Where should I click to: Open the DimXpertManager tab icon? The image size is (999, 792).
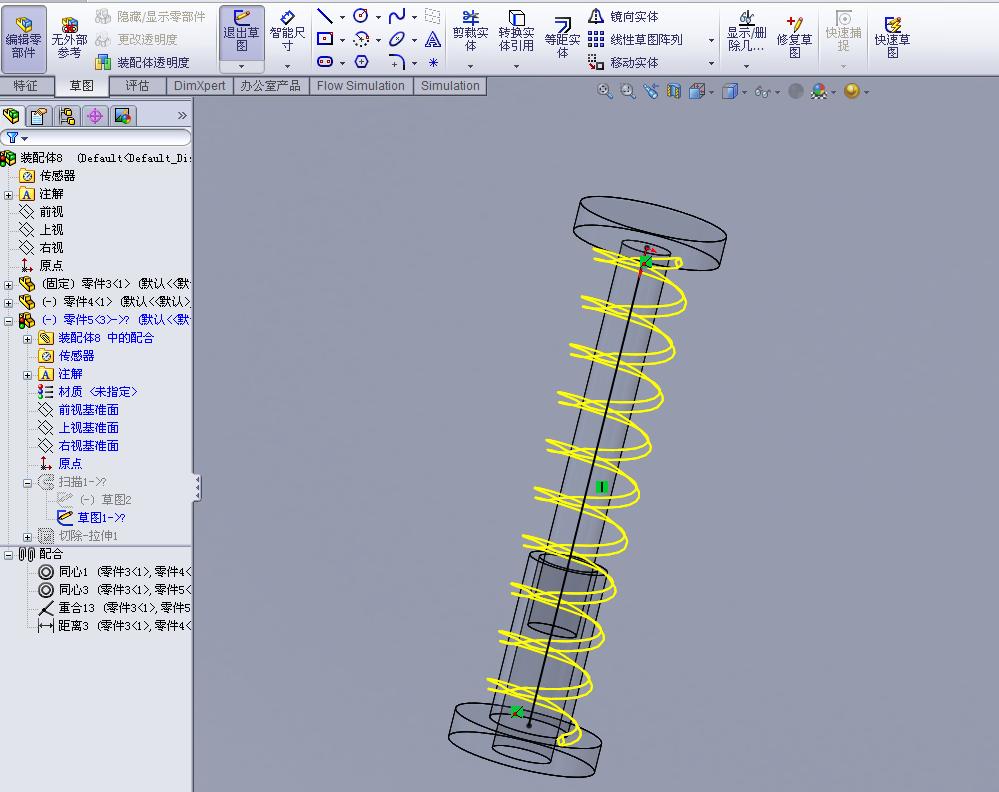95,116
